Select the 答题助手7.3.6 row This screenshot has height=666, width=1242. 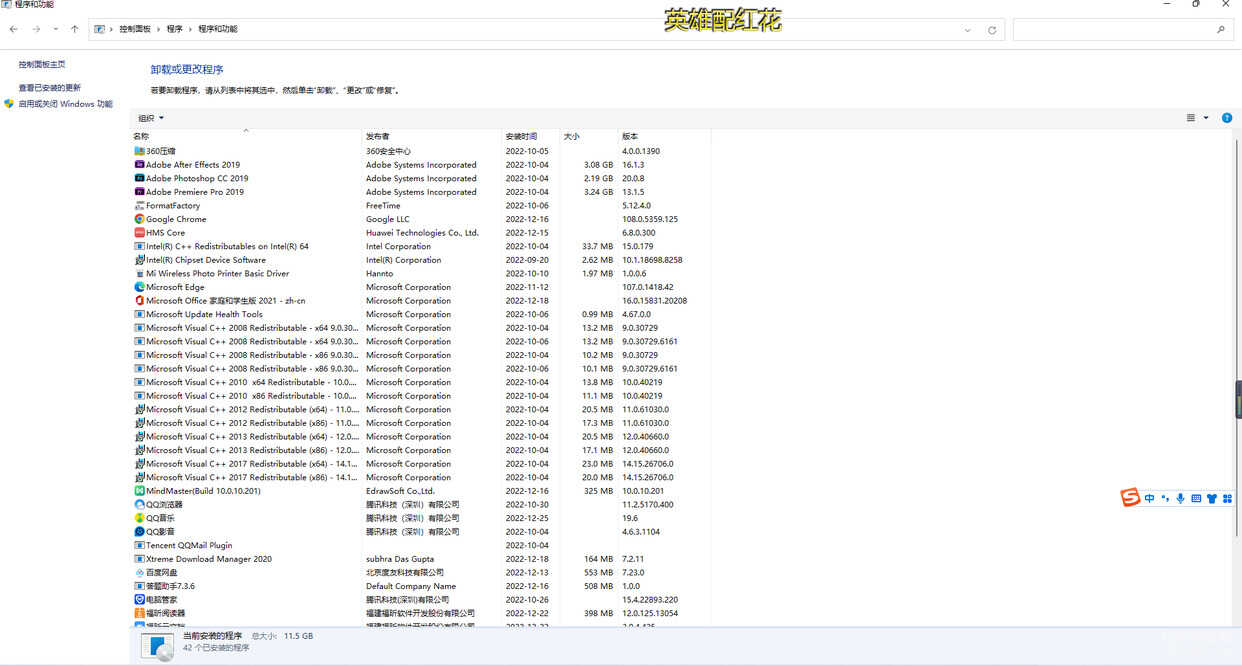420,586
